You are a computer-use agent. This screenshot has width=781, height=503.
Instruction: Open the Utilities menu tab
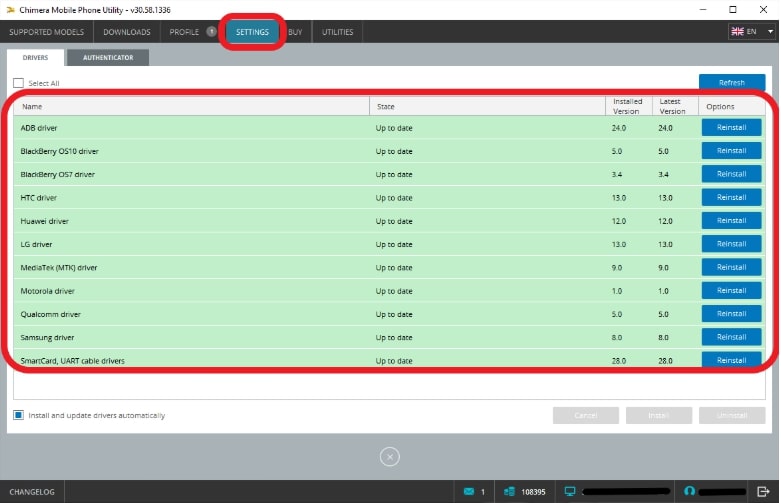tap(337, 32)
